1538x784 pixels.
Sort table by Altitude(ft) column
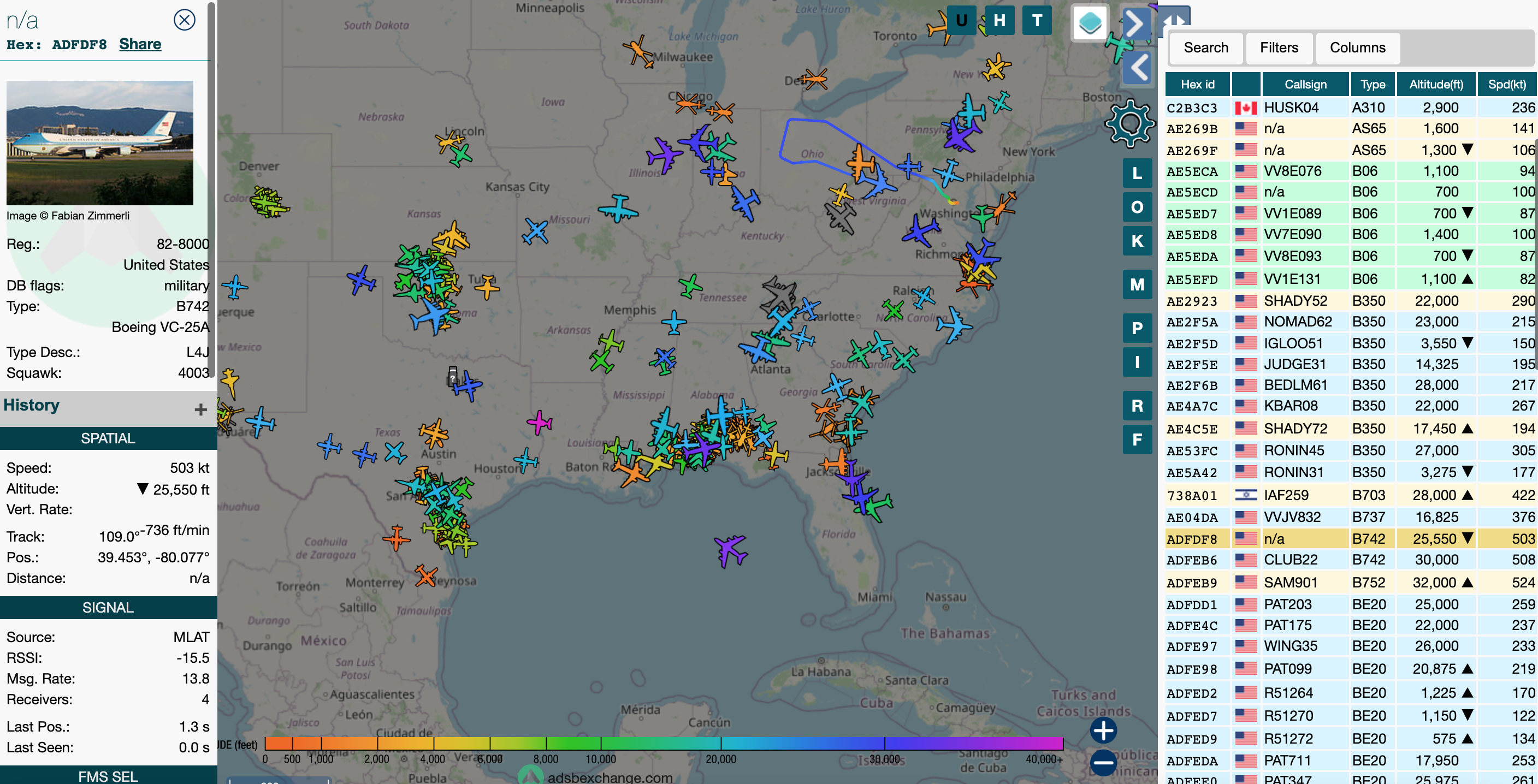[x=1436, y=84]
